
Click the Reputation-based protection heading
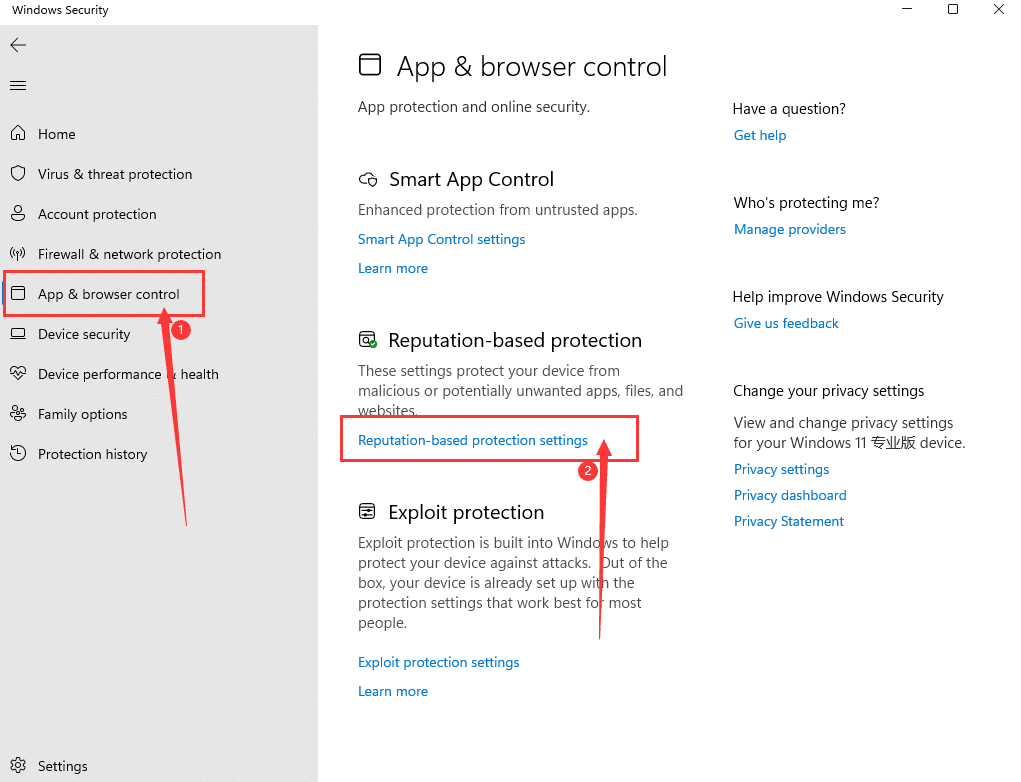click(x=515, y=341)
